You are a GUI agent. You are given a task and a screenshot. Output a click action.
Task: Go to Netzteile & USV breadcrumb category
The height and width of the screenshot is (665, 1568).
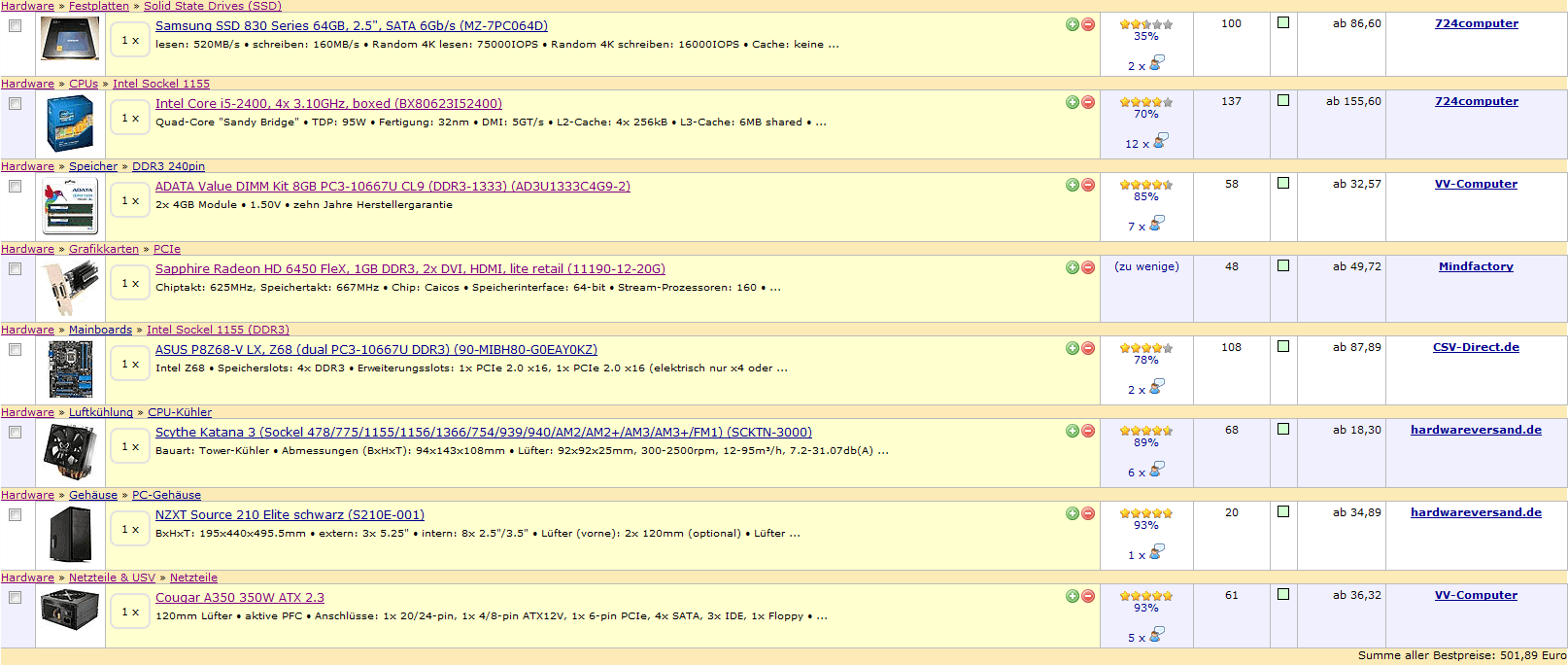coord(112,577)
